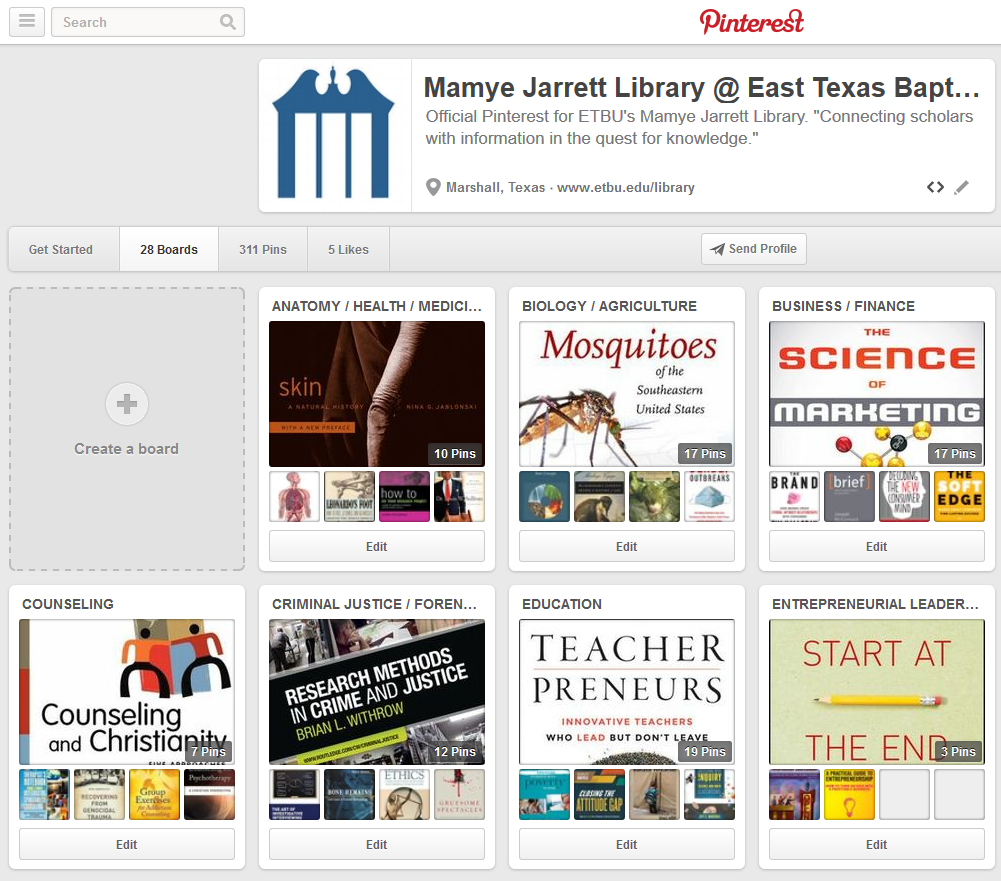The image size is (1001, 881).
Task: Open the Gruesome Spectacles thumbnail
Action: 459,795
